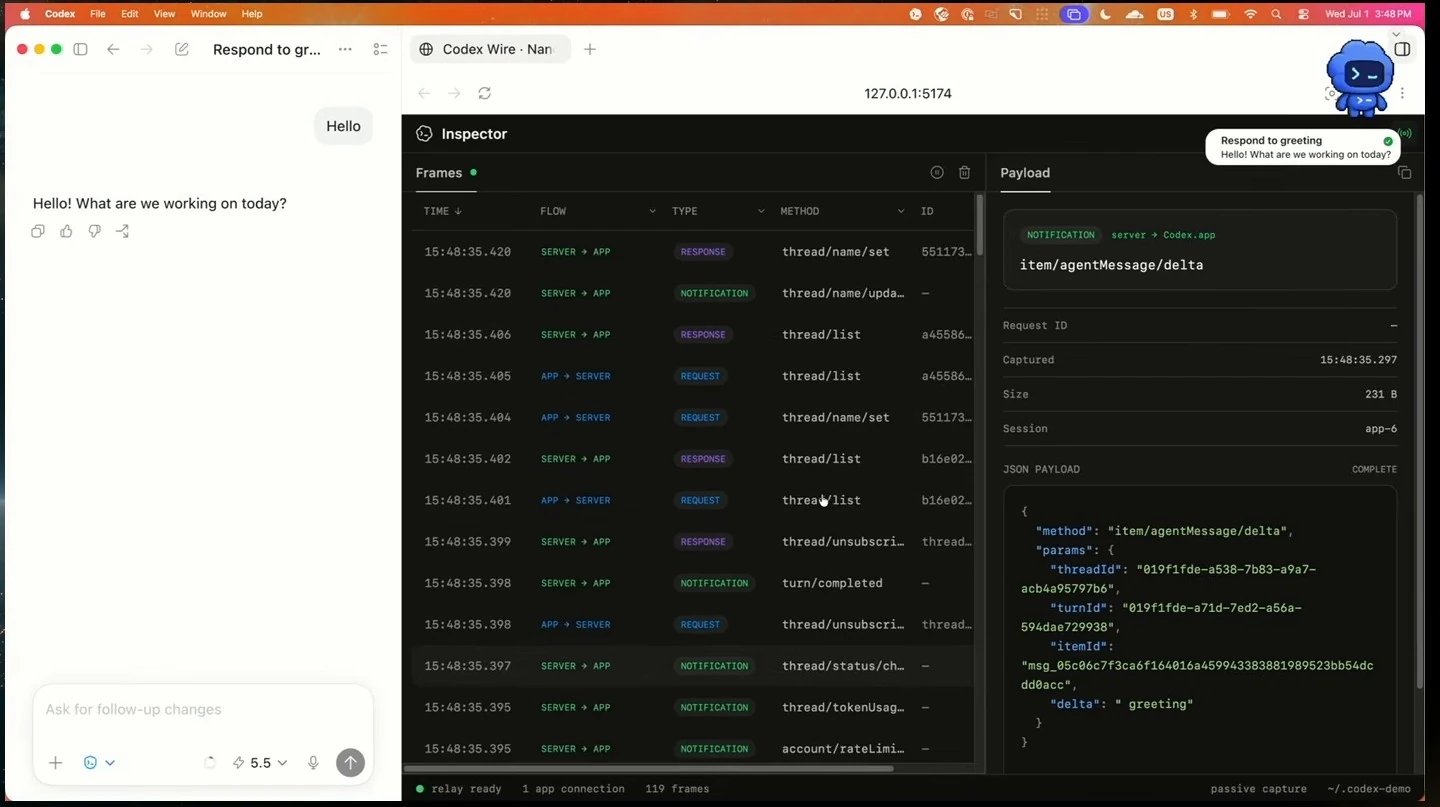Click the frames horizontal scrollbar

(x=649, y=769)
